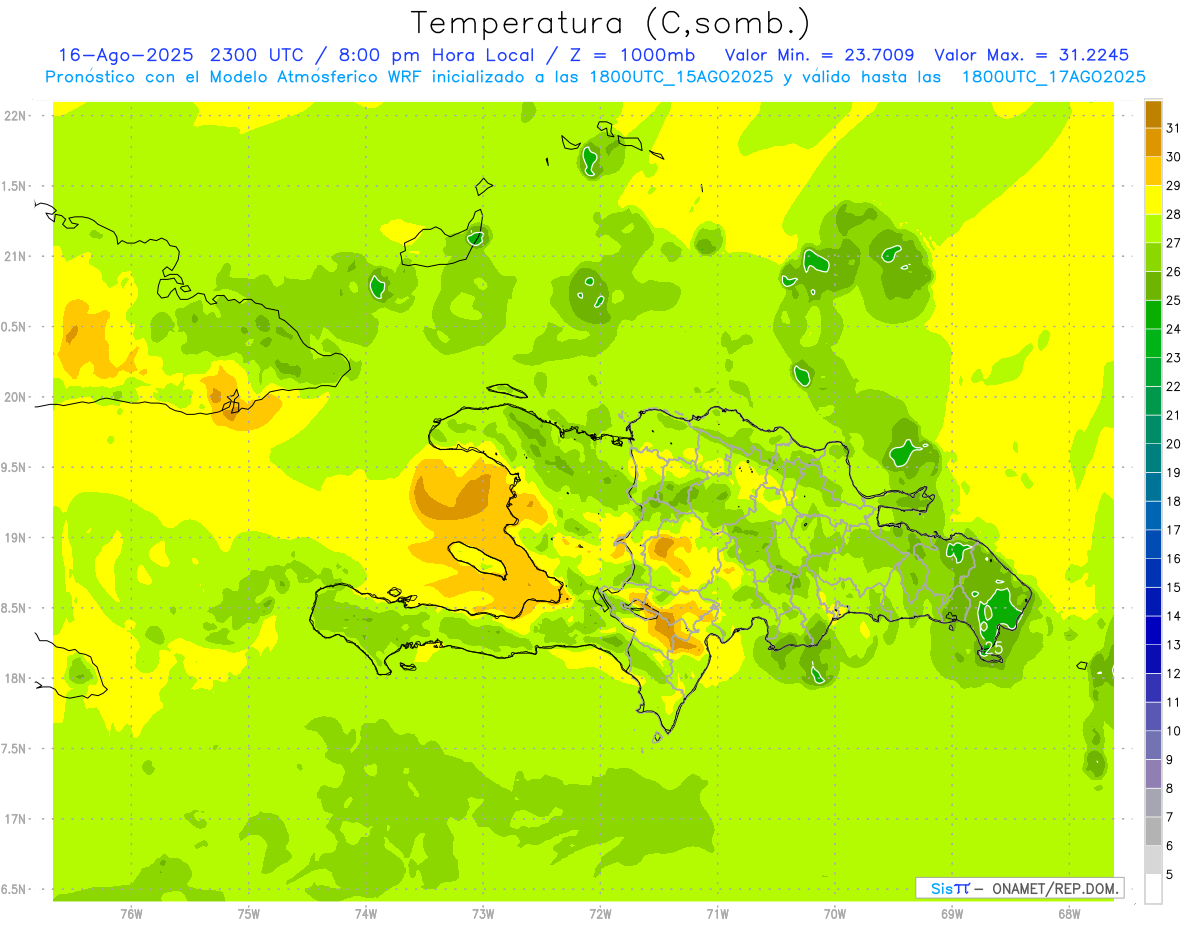
Task: Pick the gray colorbar segment between 6 and 7
Action: pyautogui.click(x=1153, y=831)
